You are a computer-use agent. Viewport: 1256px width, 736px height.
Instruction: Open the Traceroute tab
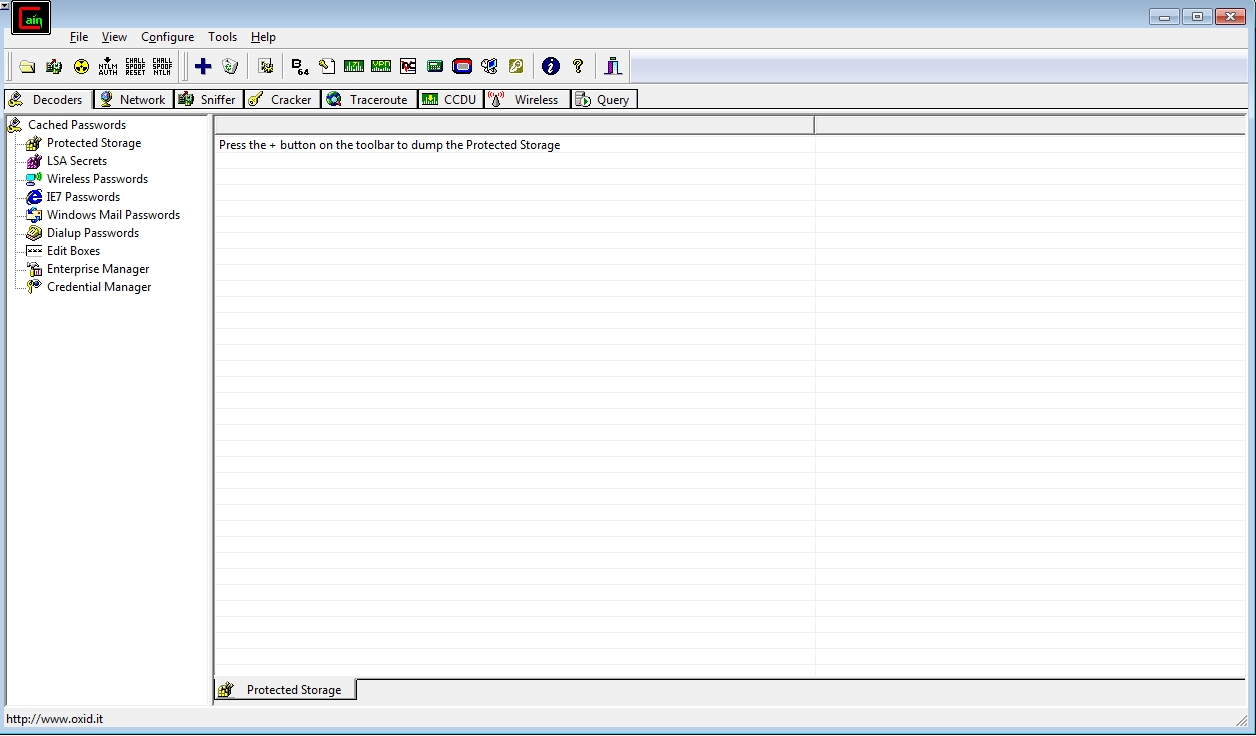367,99
